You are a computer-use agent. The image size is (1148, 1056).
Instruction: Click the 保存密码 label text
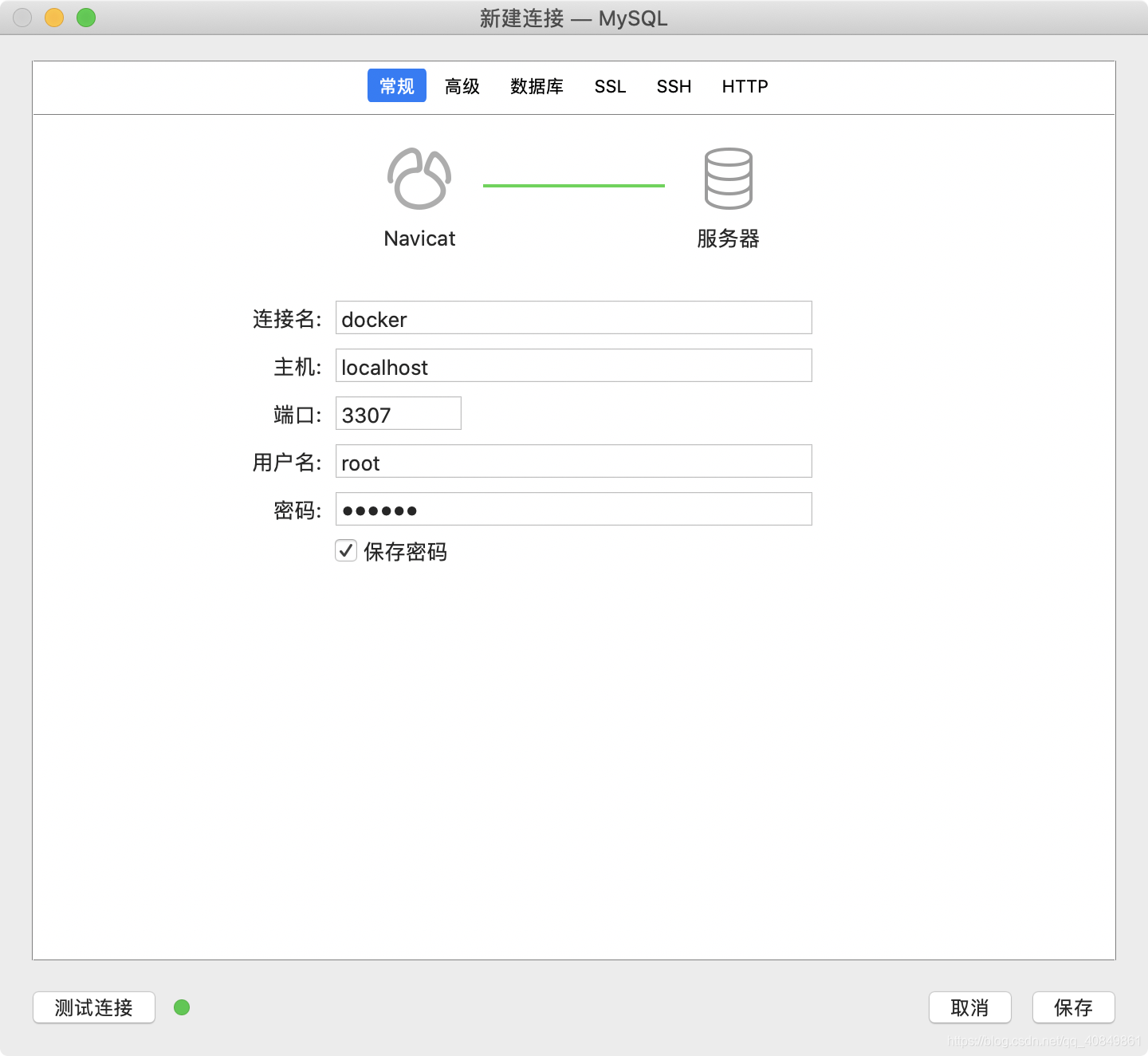coord(405,551)
